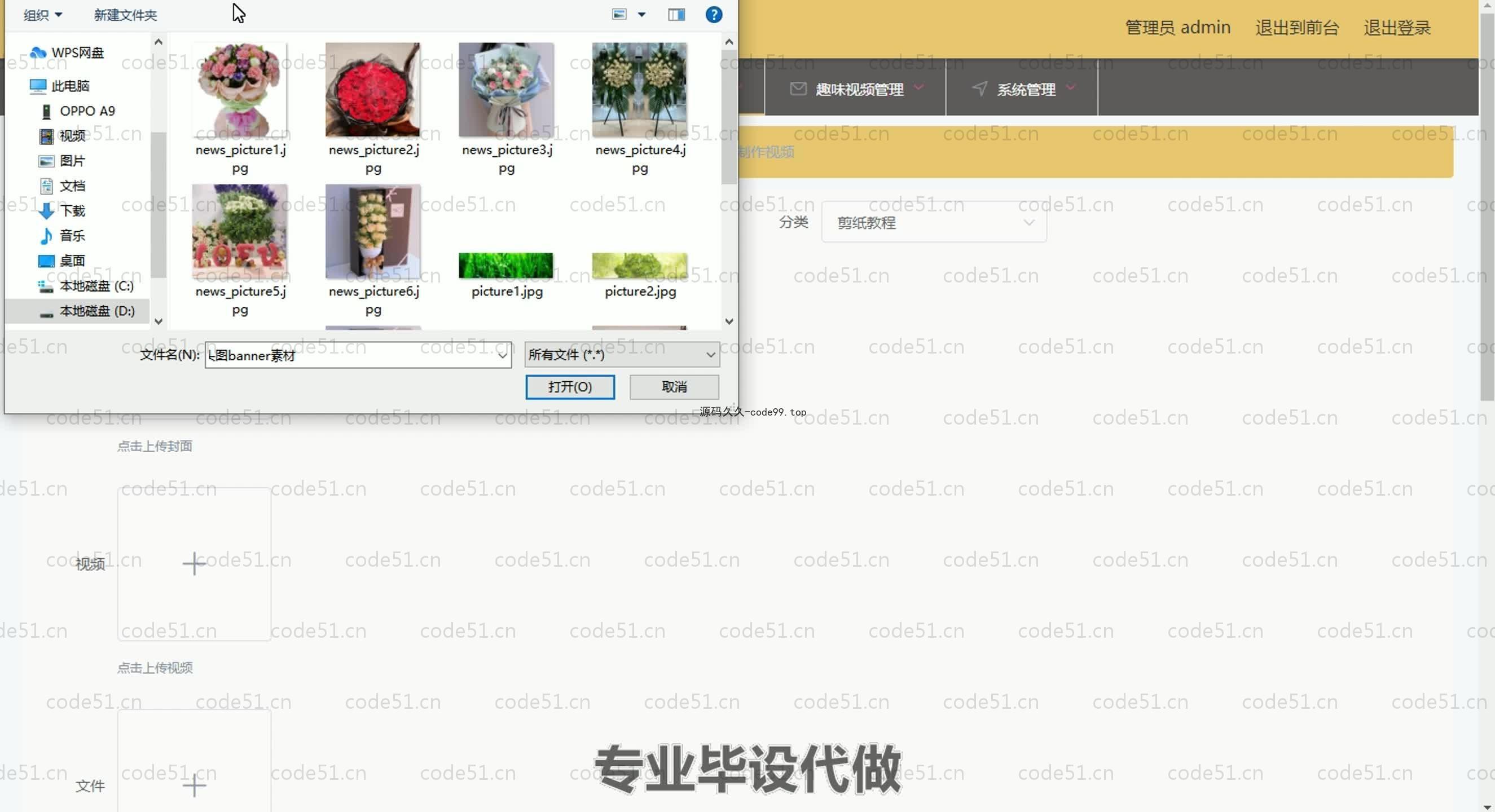Open the 下载 folder in navigation pane
This screenshot has width=1495, height=812.
tap(63, 210)
